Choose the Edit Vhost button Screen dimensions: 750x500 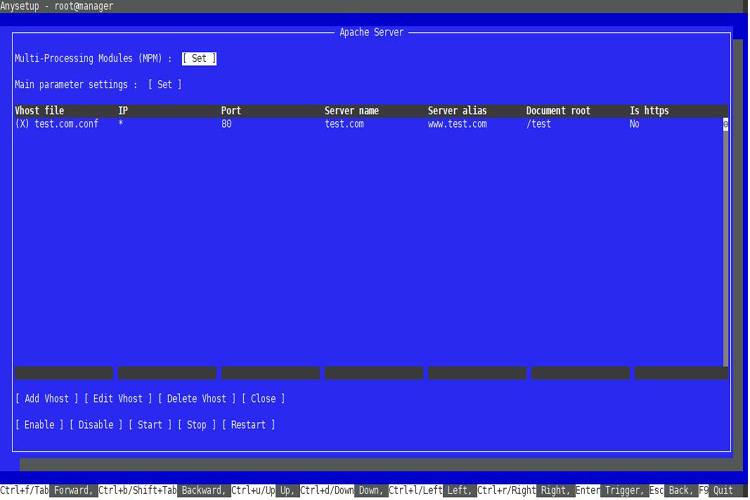[118, 399]
